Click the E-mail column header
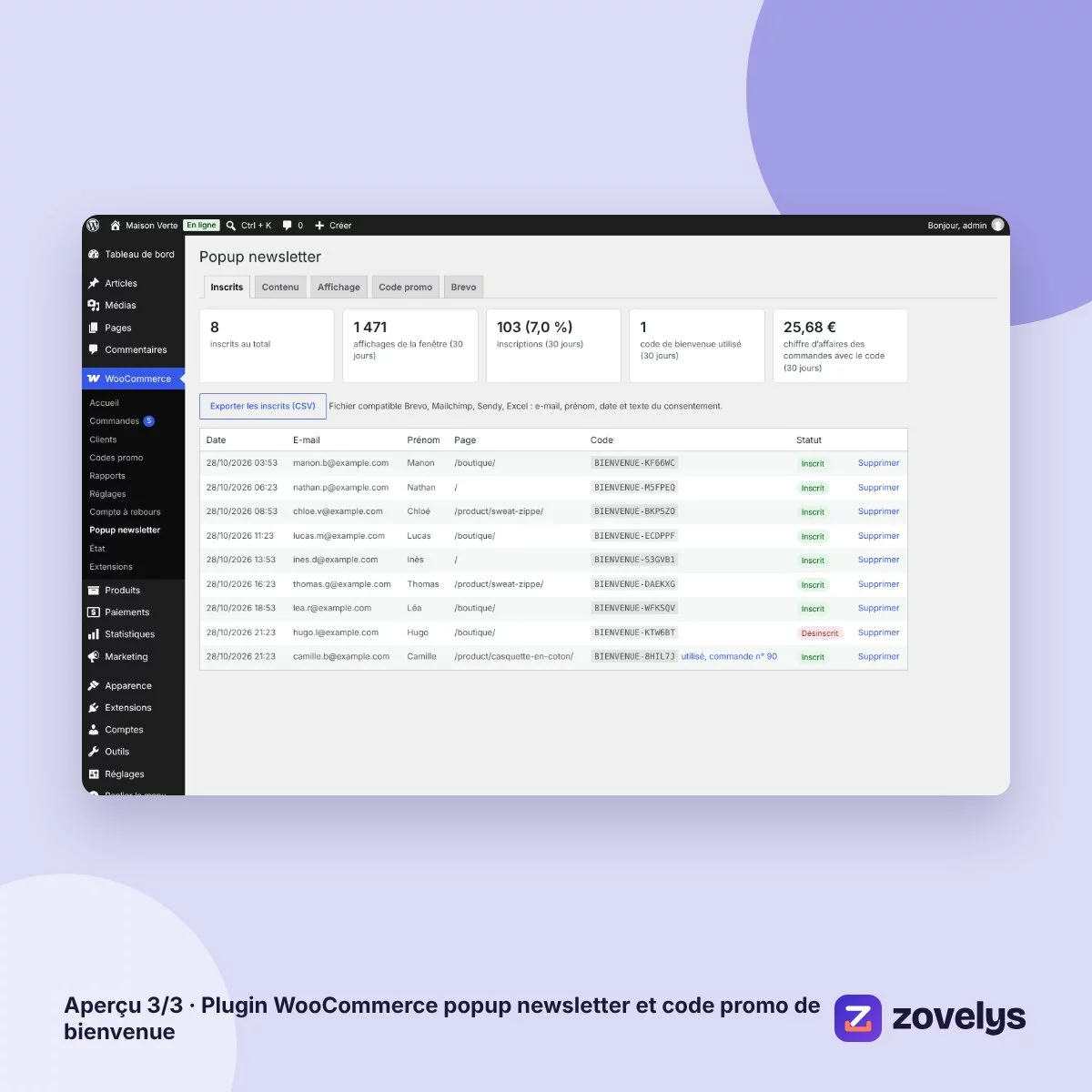 point(307,440)
